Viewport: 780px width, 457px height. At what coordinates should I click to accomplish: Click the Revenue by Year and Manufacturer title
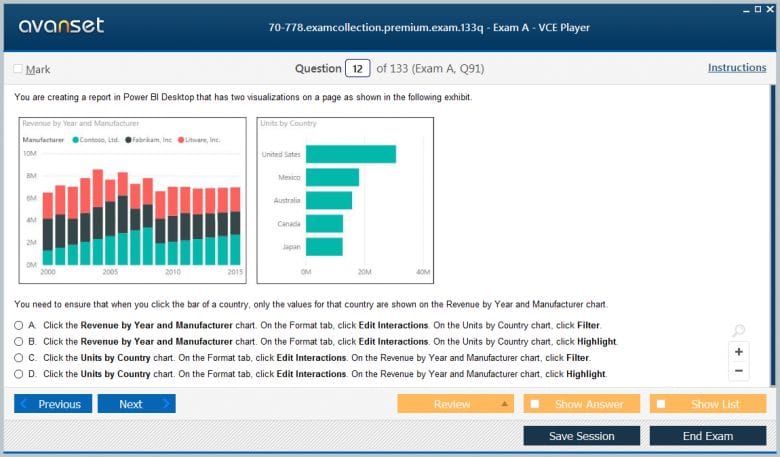point(81,123)
